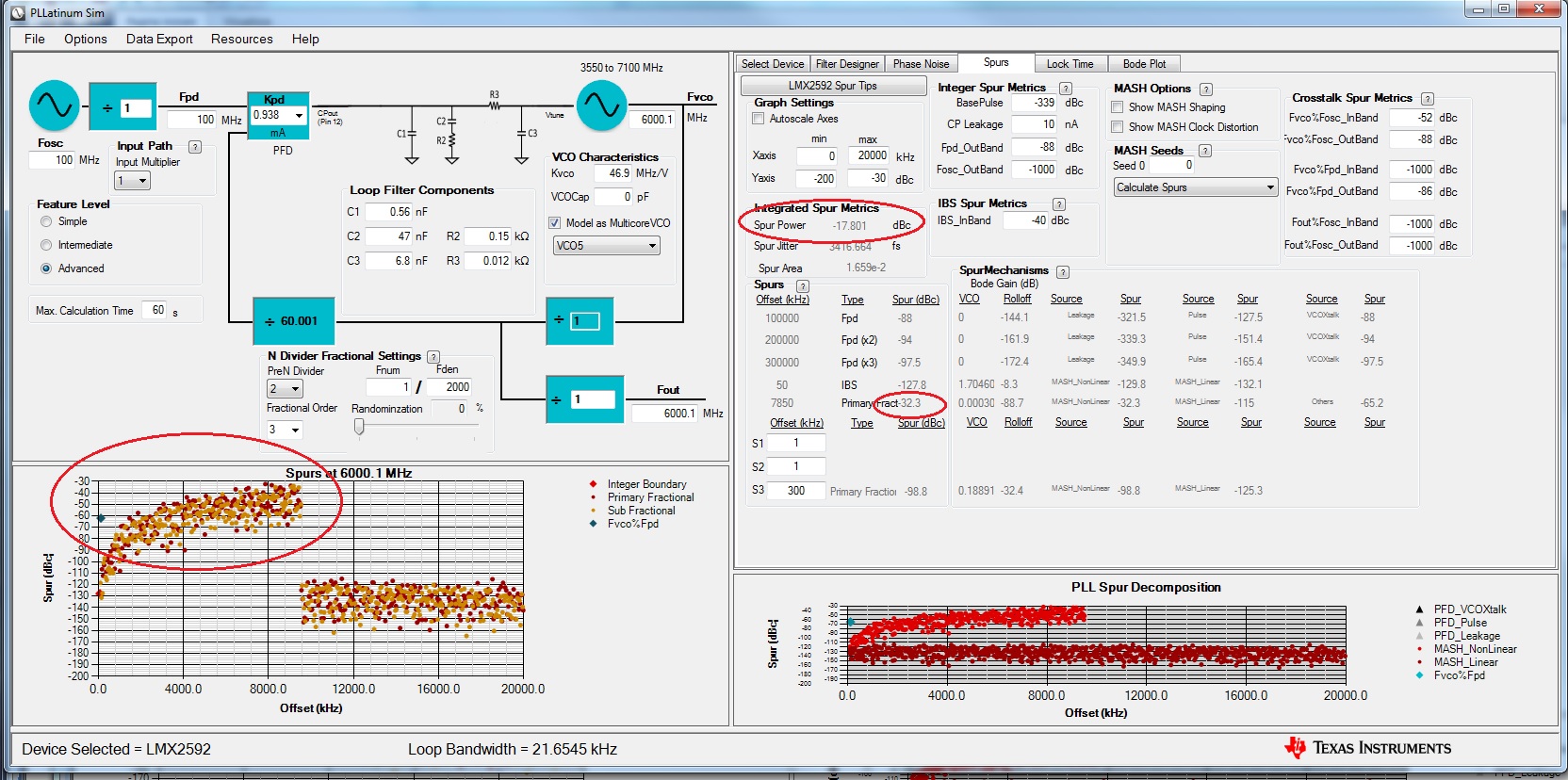Open the Input Multiplier dropdown
1568x780 pixels.
pyautogui.click(x=133, y=181)
